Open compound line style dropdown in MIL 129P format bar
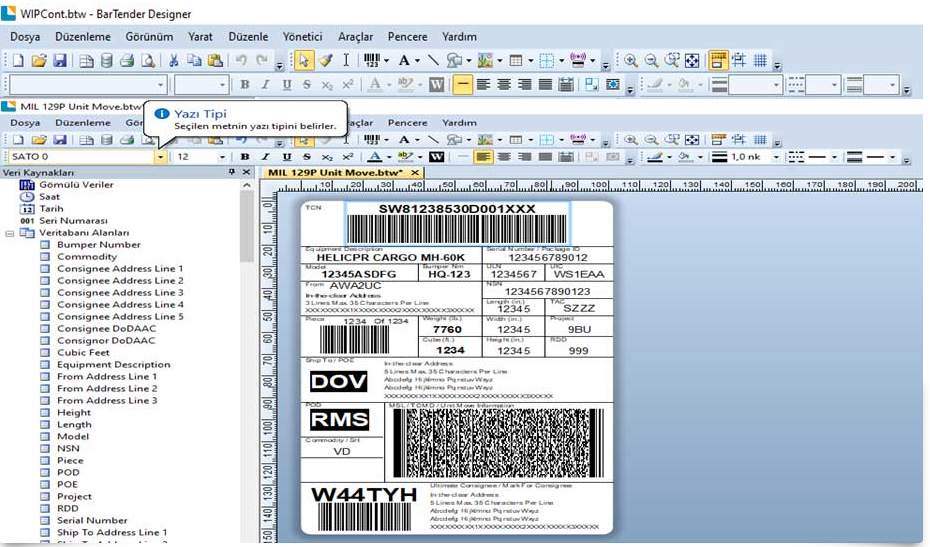 pyautogui.click(x=892, y=157)
